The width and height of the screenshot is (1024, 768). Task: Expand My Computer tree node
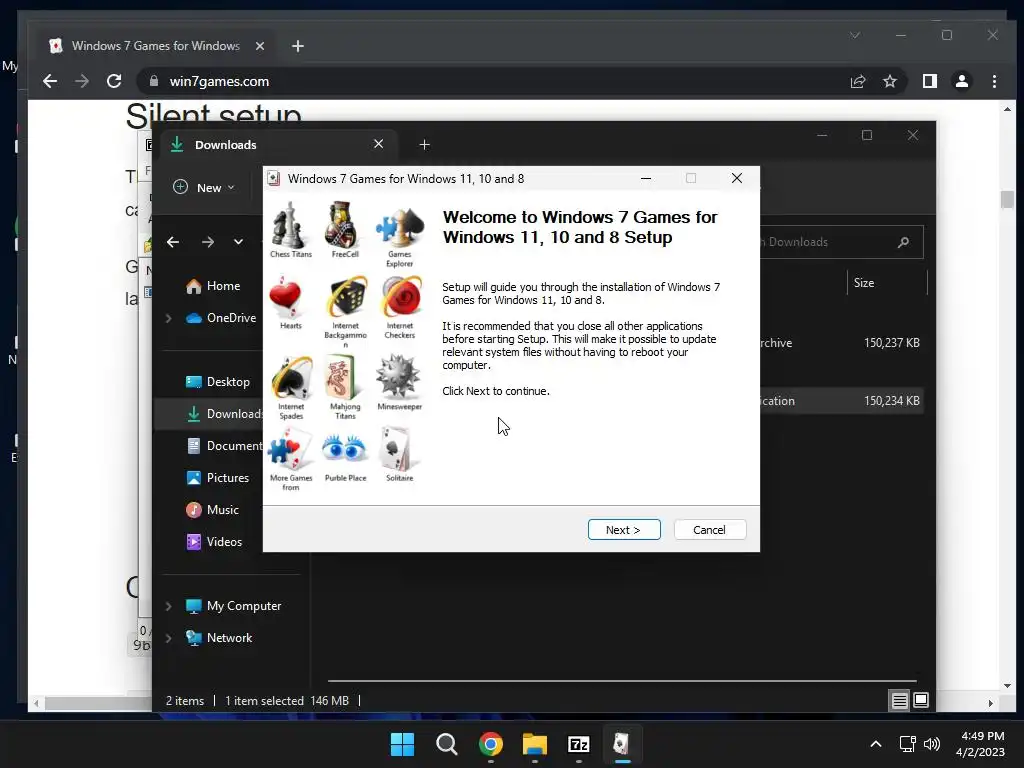coord(168,606)
